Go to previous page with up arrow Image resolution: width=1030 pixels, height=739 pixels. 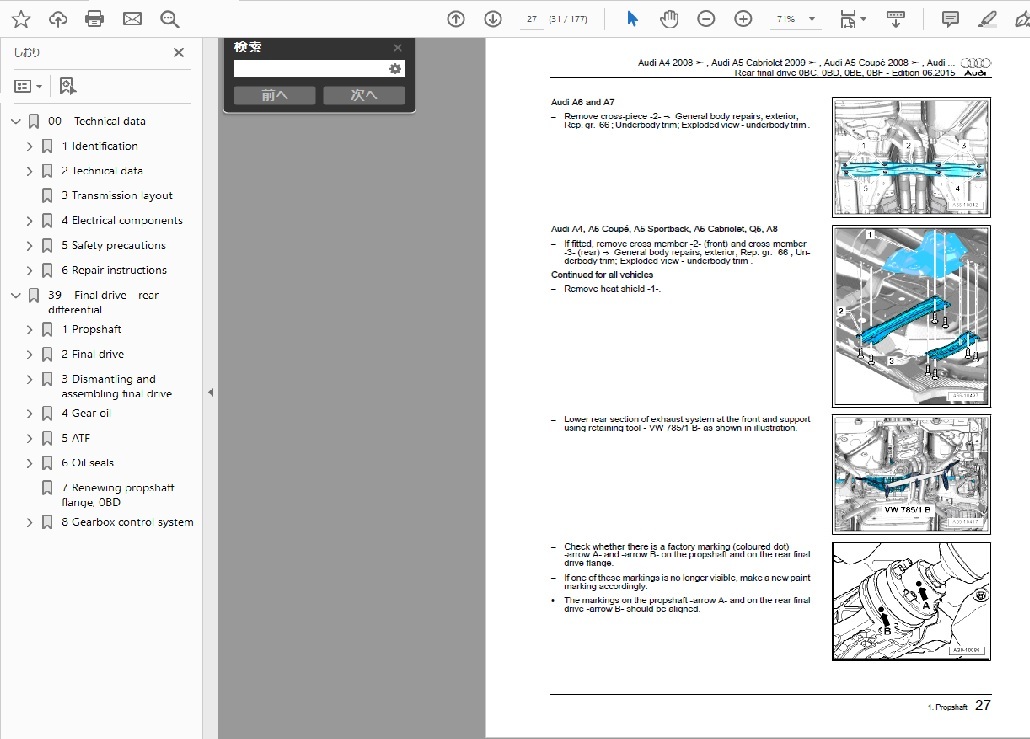point(455,19)
